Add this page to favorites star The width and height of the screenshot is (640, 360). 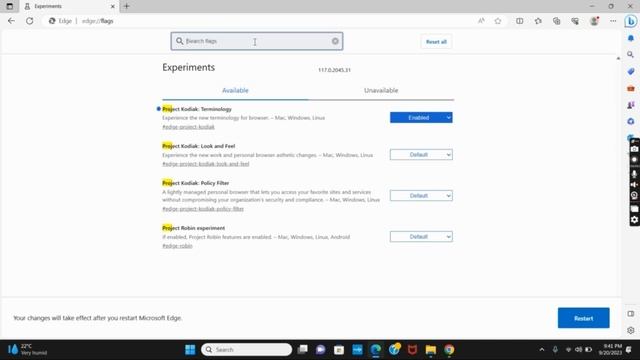[x=498, y=21]
